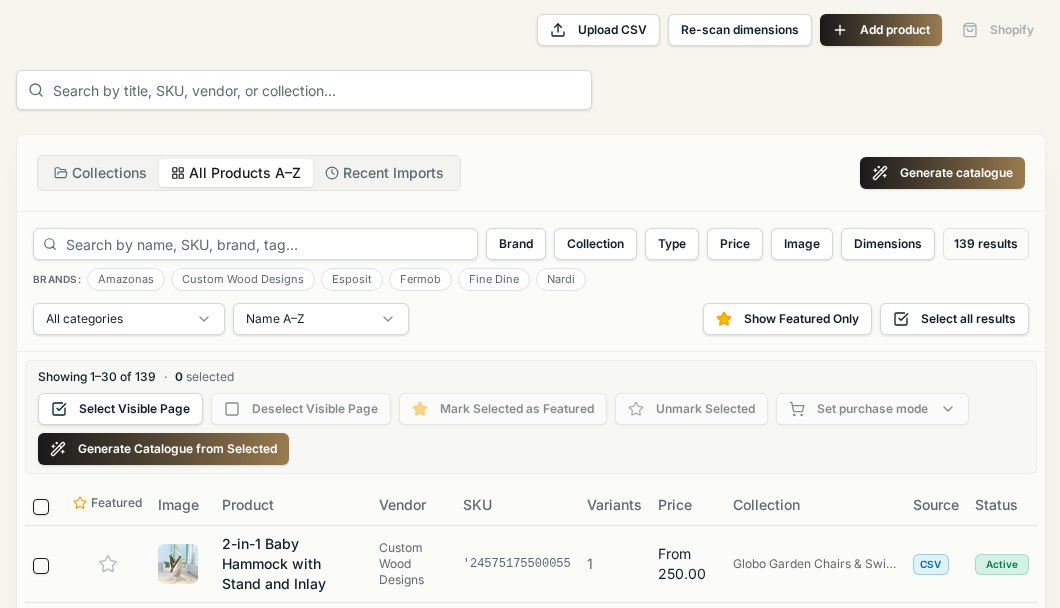Open the Collection filter

pyautogui.click(x=595, y=243)
